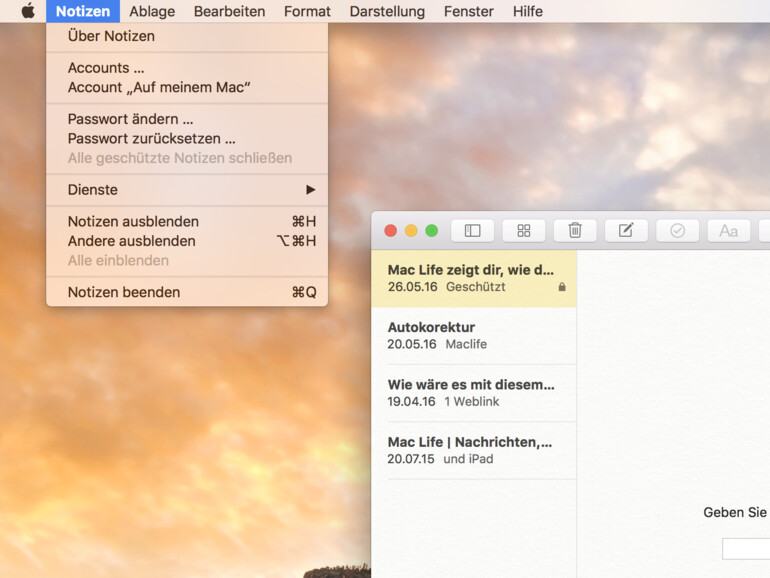This screenshot has width=770, height=578.
Task: Choose Notizen beenden to quit
Action: coord(187,292)
